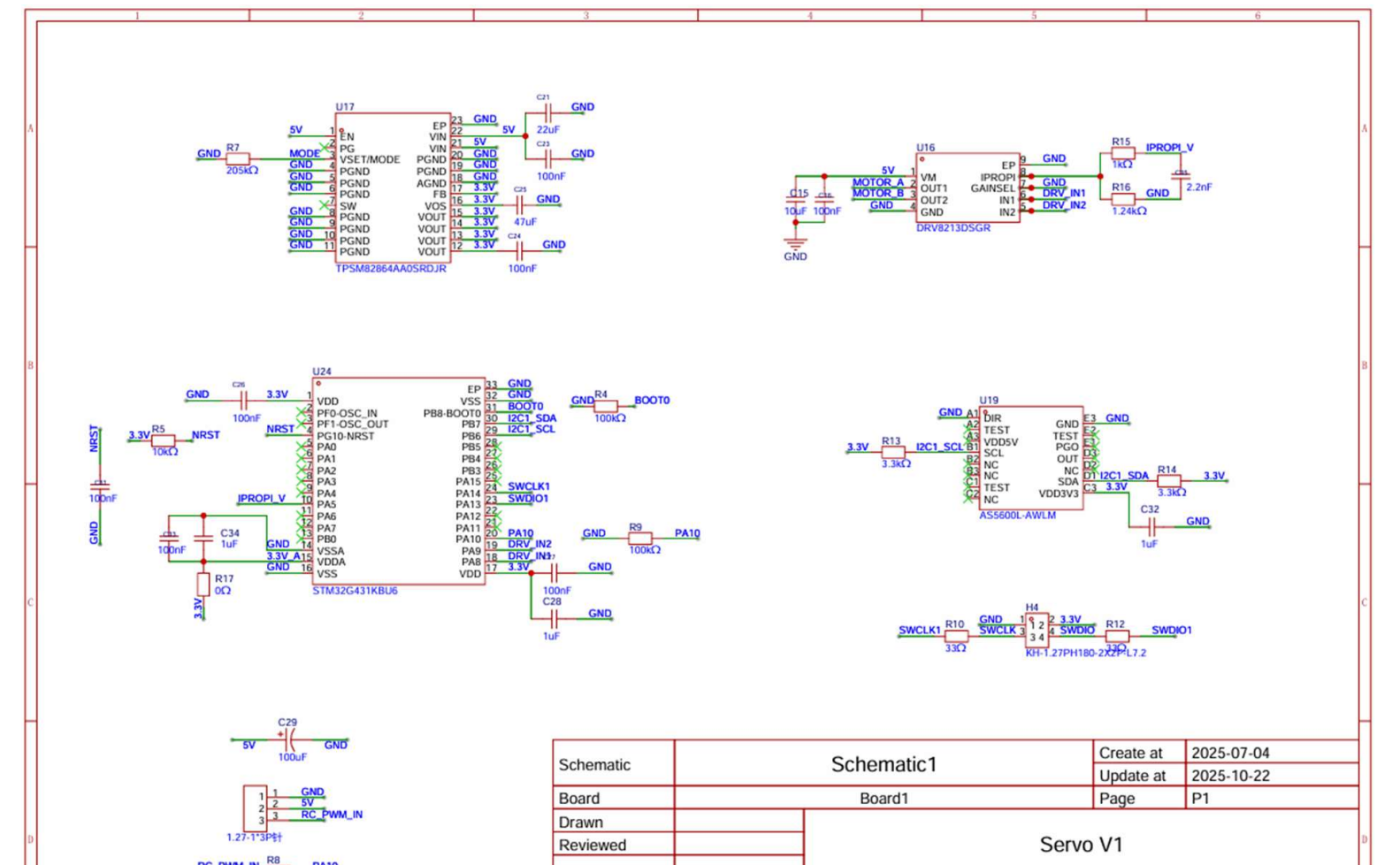
Task: Select the U16 component designator
Action: pos(925,148)
